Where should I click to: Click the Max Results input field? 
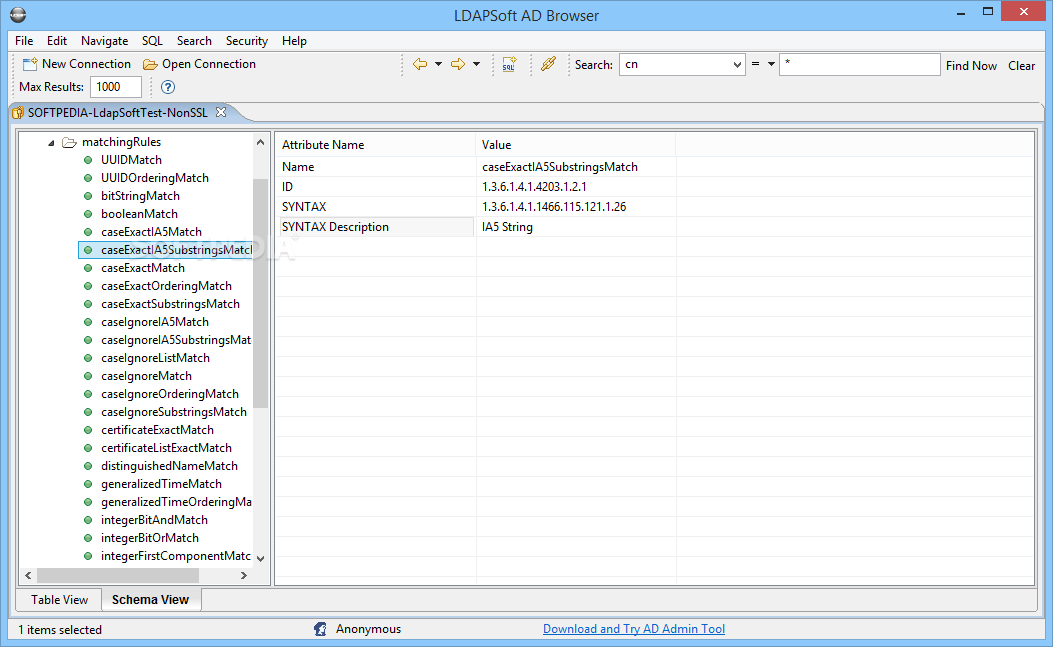coord(116,87)
